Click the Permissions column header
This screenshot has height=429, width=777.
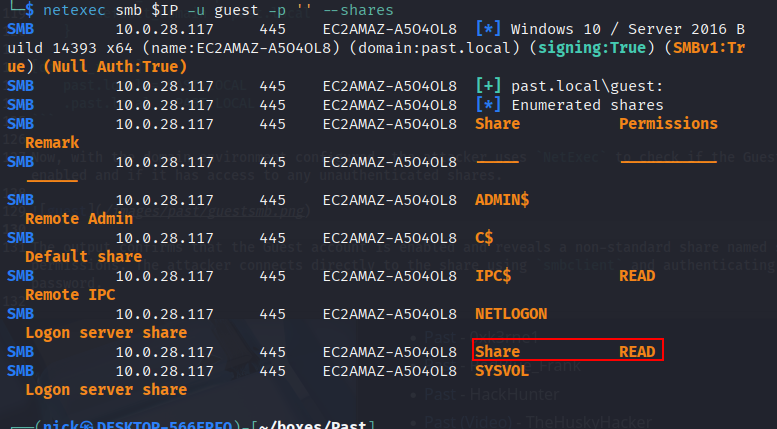tap(668, 124)
